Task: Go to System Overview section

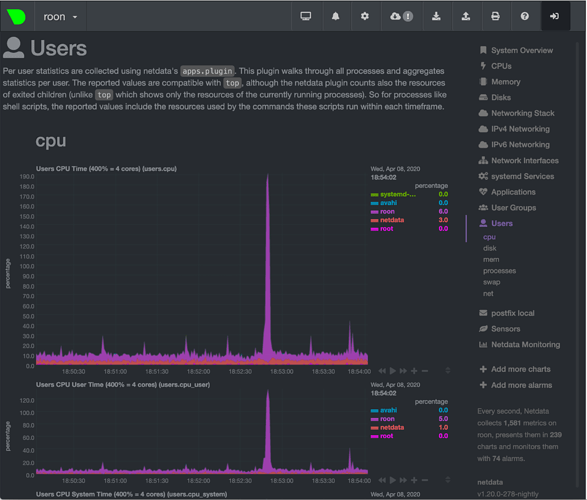Action: point(516,50)
